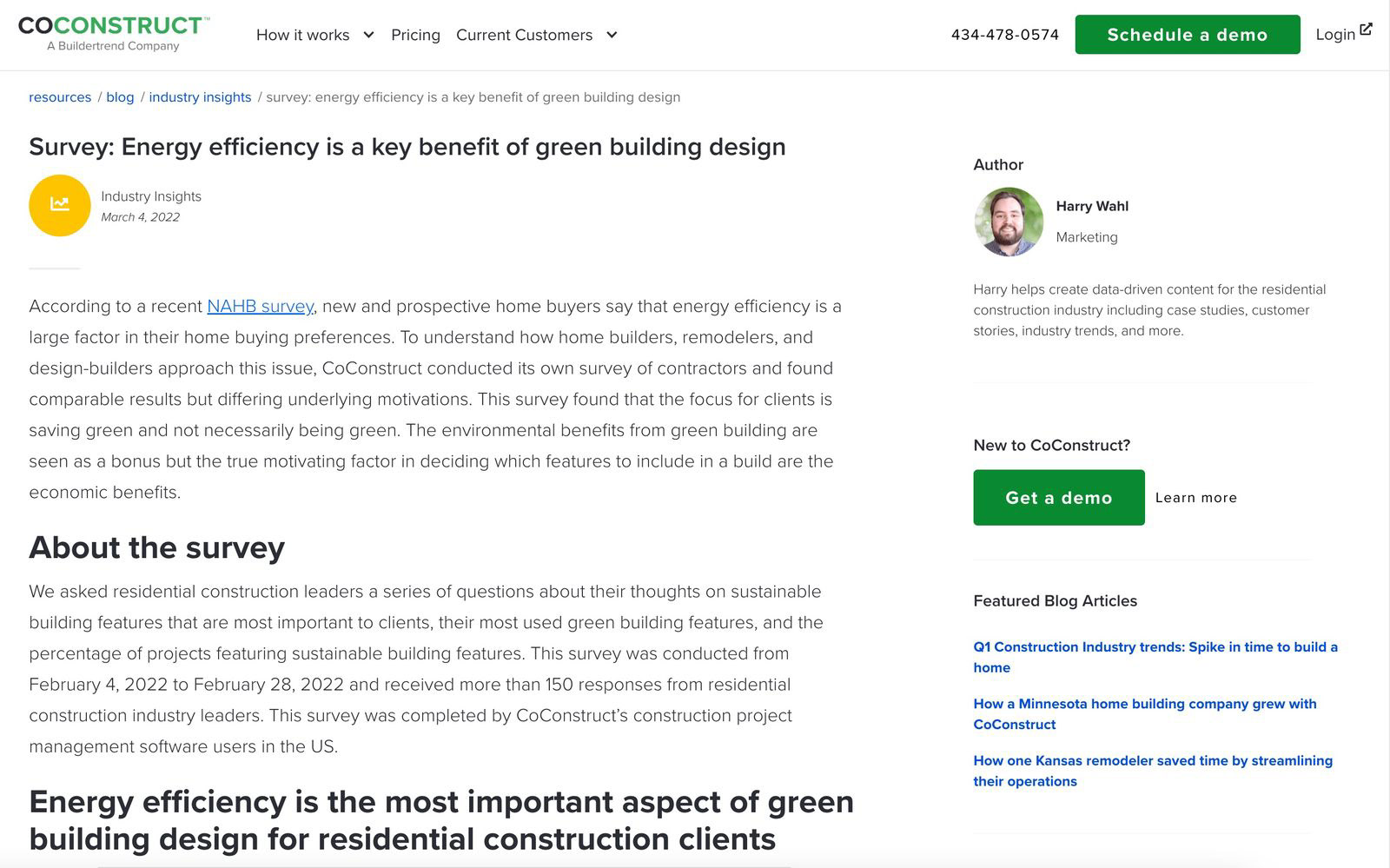Open Q1 Construction Industry trends article
Screen dimensions: 1390x868
(1155, 657)
